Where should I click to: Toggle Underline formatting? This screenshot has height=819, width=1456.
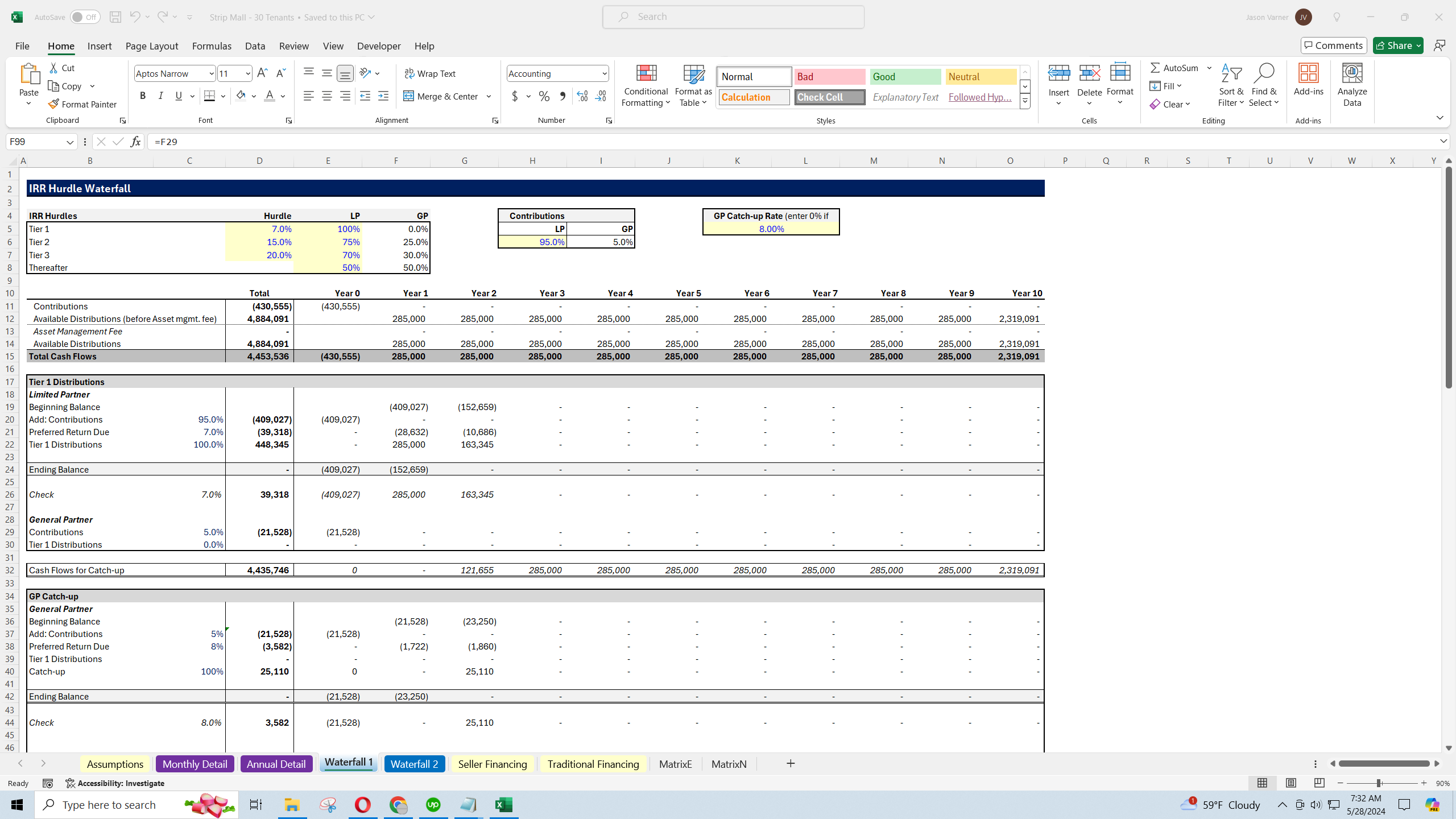point(179,96)
